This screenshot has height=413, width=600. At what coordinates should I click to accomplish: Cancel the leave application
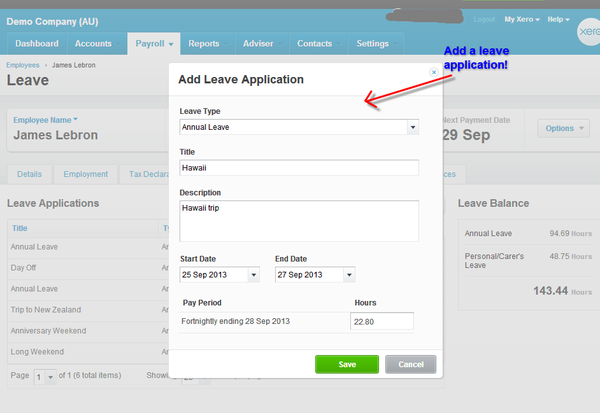coord(410,364)
